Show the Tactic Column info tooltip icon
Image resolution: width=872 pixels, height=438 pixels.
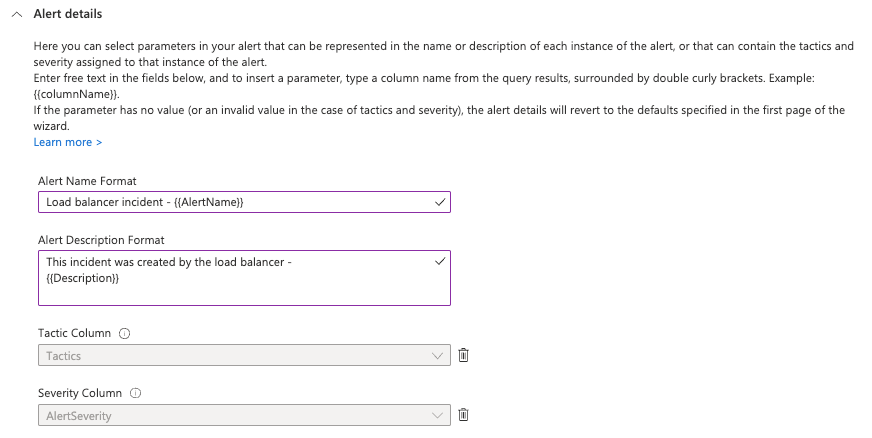[x=125, y=334]
